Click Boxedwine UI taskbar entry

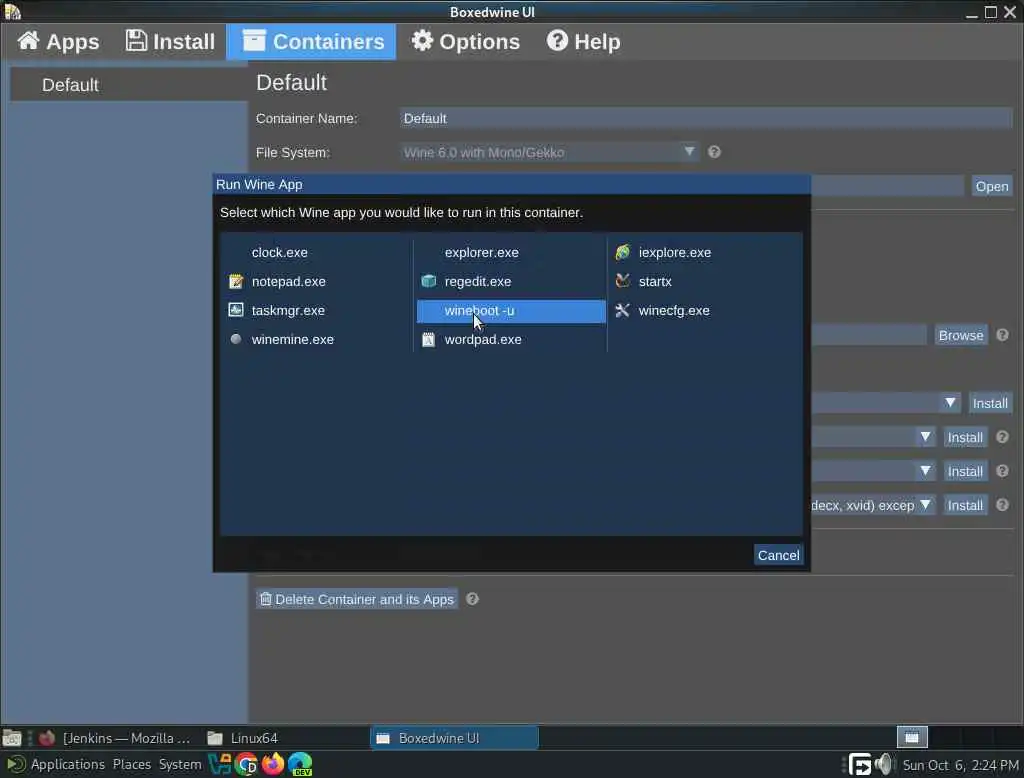(455, 738)
